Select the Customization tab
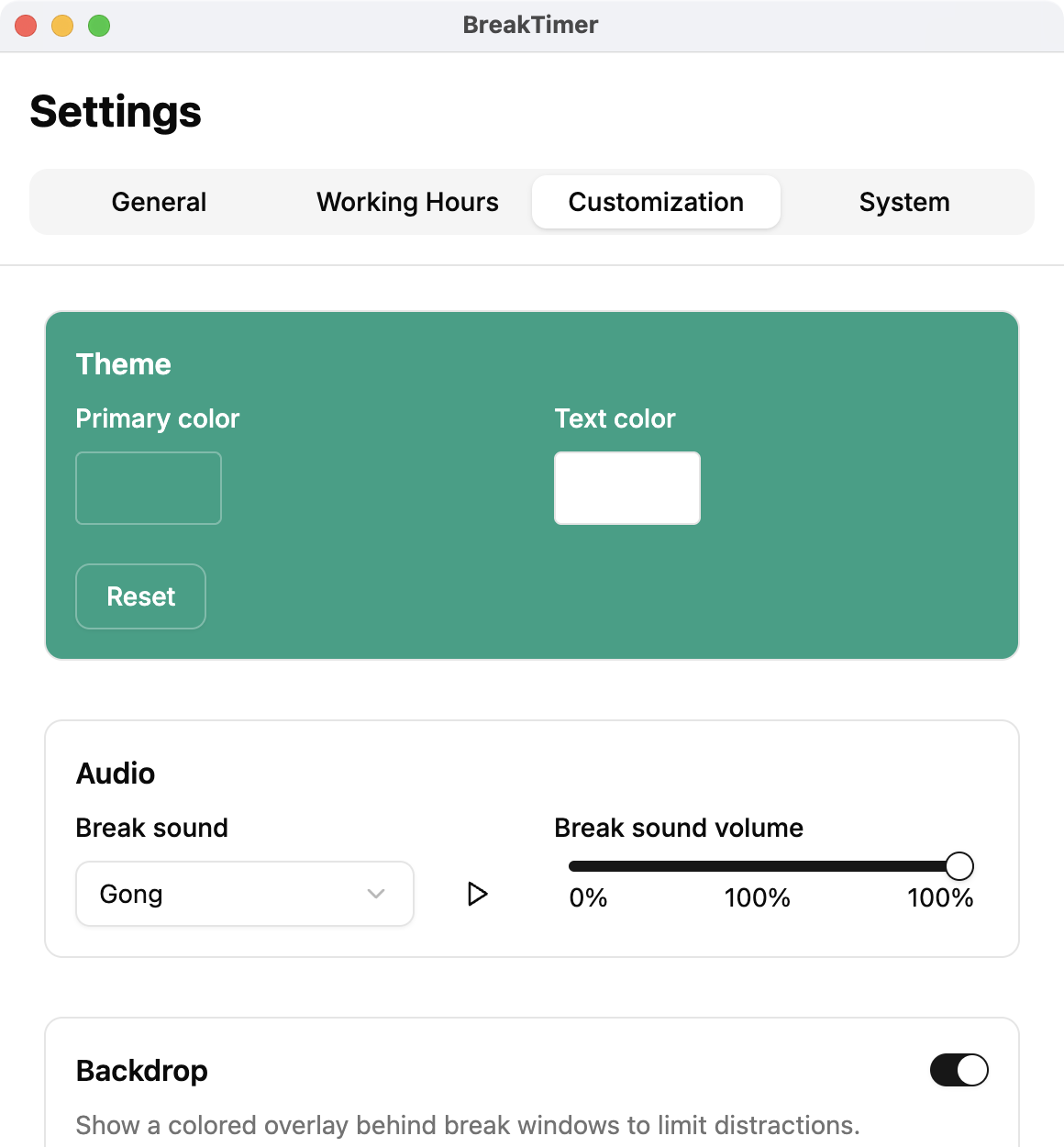The height and width of the screenshot is (1147, 1064). pos(656,202)
